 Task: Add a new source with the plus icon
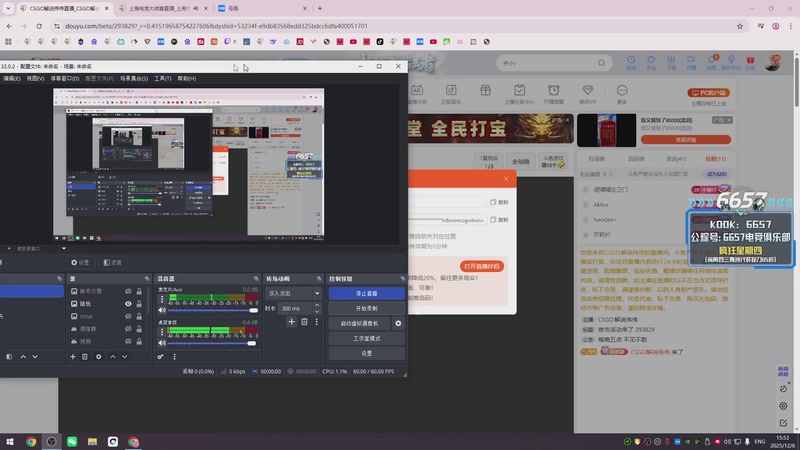click(72, 357)
